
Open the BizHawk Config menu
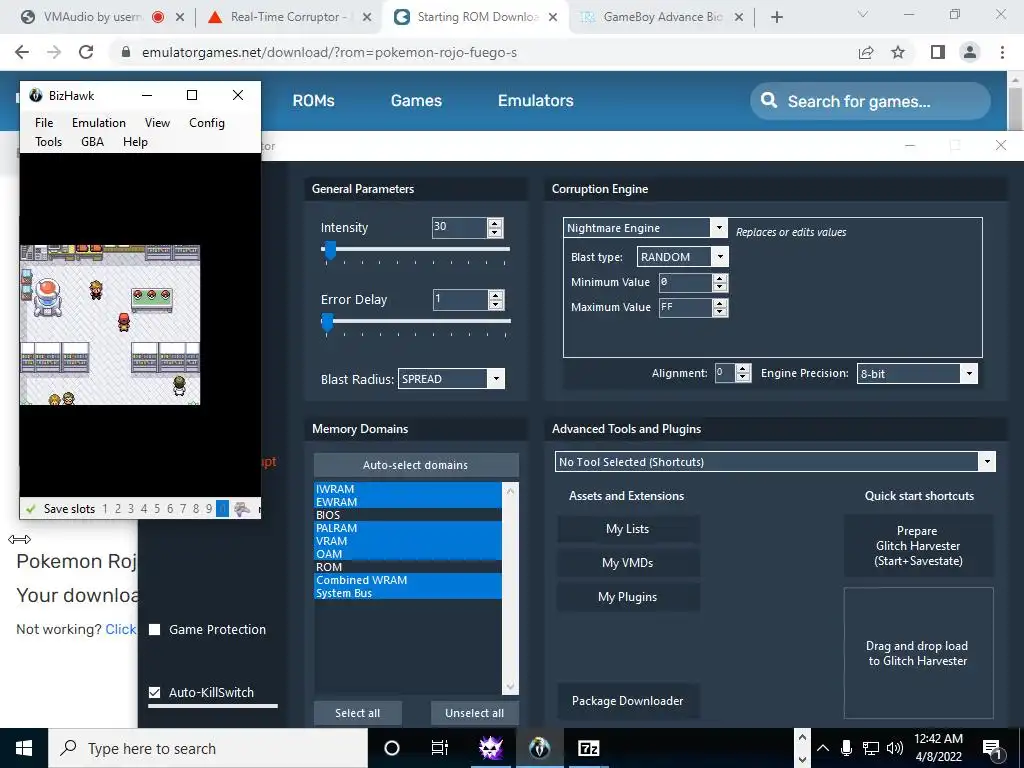click(x=207, y=123)
